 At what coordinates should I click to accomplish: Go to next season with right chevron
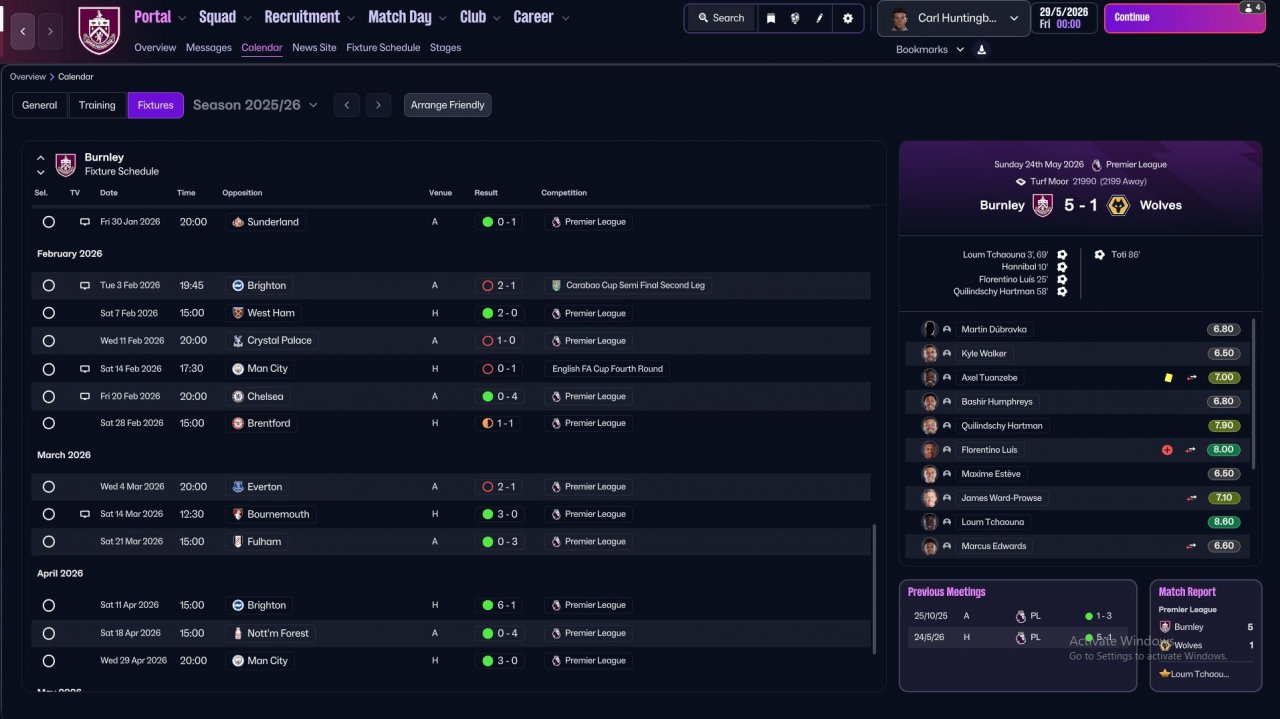(x=377, y=105)
